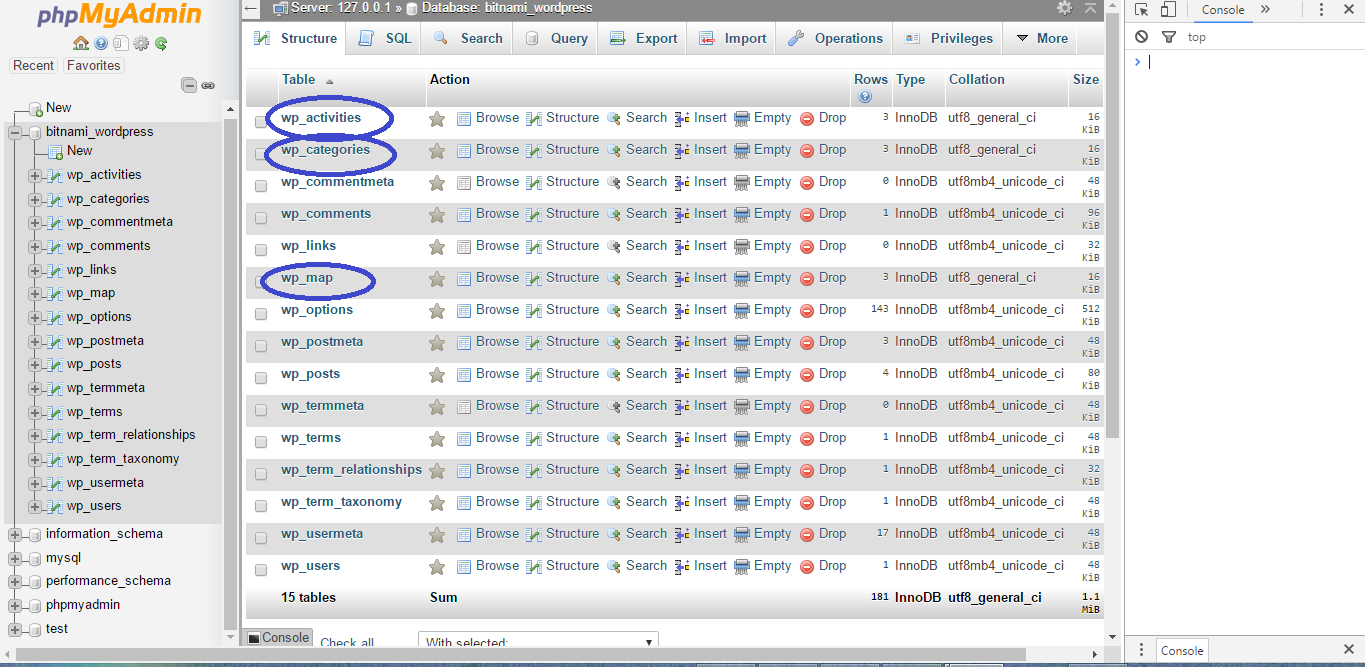
Task: Open the Operations tab
Action: tap(835, 38)
